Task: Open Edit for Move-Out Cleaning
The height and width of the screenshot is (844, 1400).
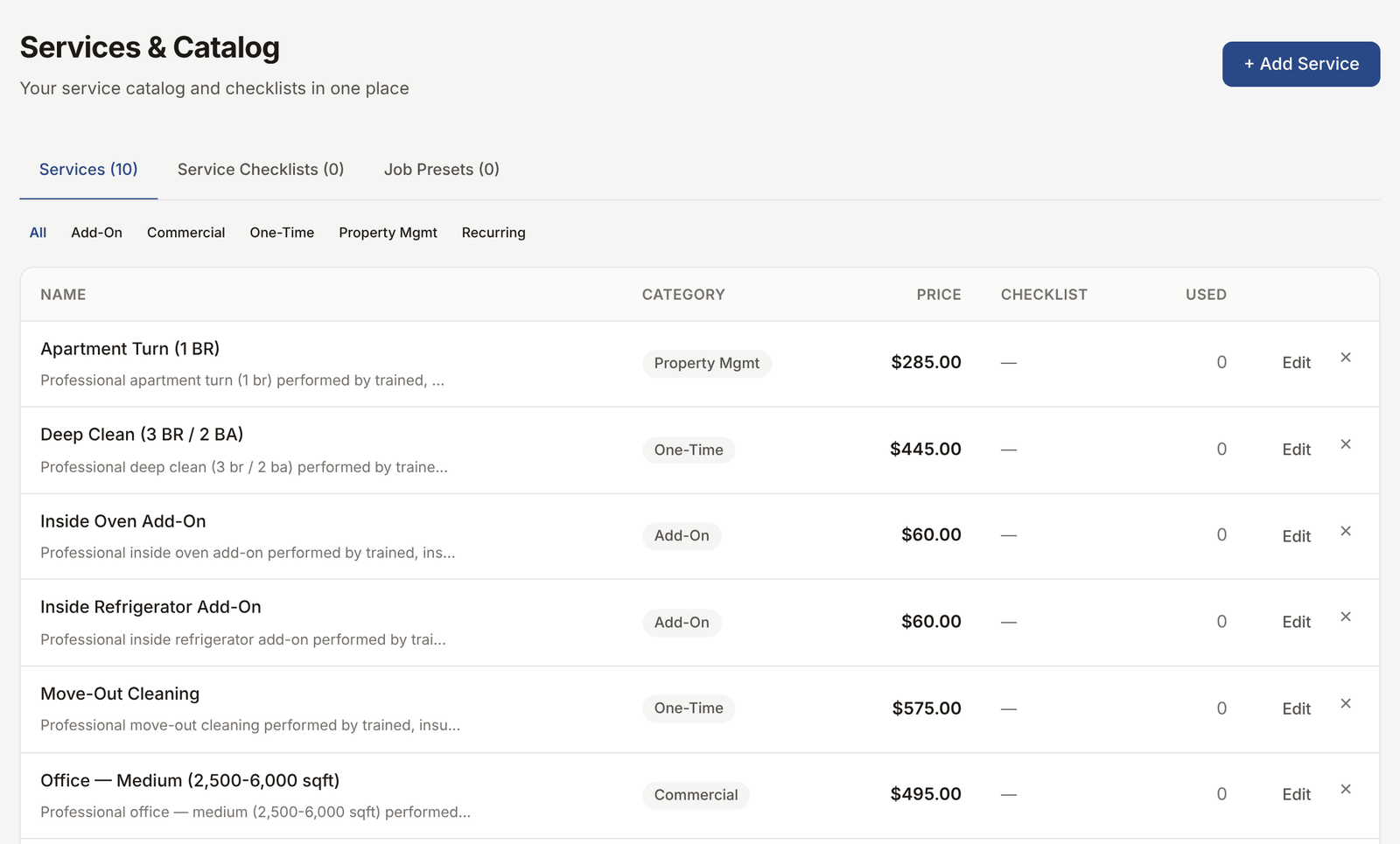Action: coord(1296,708)
